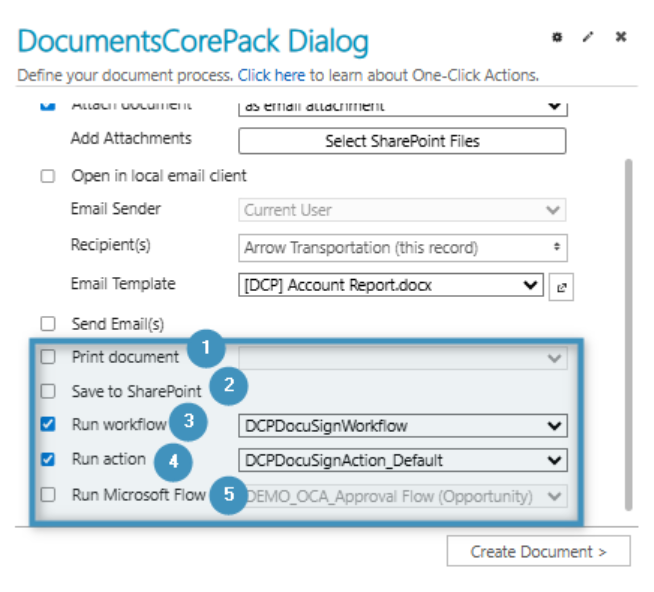Viewport: 654px width, 592px height.
Task: Click the 'Run workflow' label text
Action: 119,424
